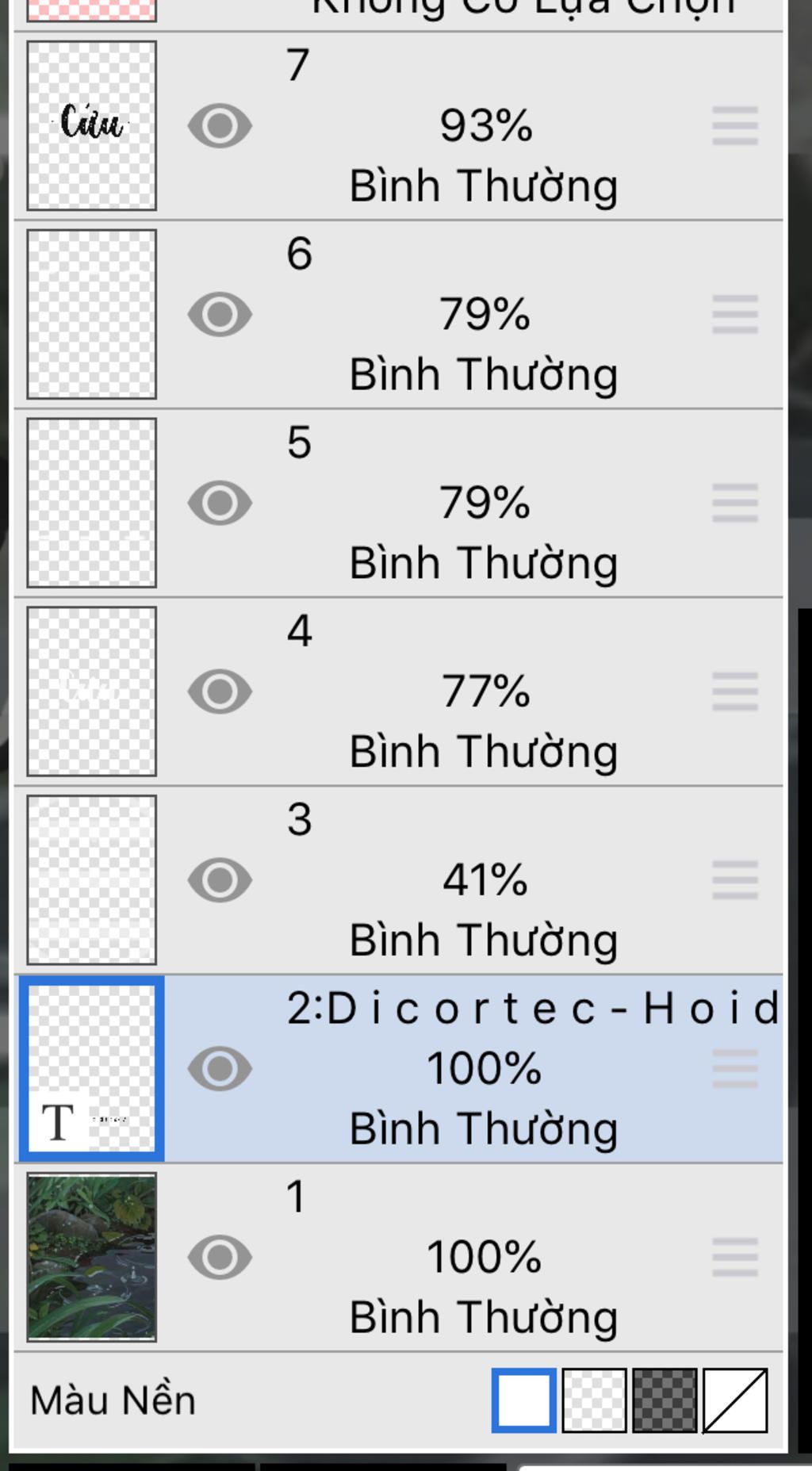Choose the light checkered transparent background
Screen dimensions: 812x1471
point(594,1400)
